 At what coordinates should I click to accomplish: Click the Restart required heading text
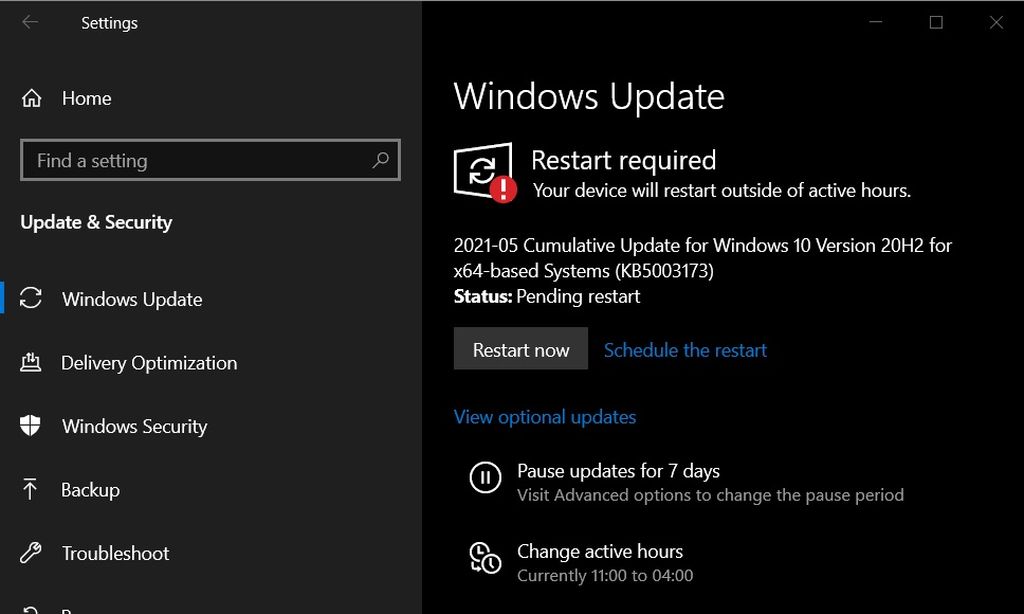click(624, 160)
